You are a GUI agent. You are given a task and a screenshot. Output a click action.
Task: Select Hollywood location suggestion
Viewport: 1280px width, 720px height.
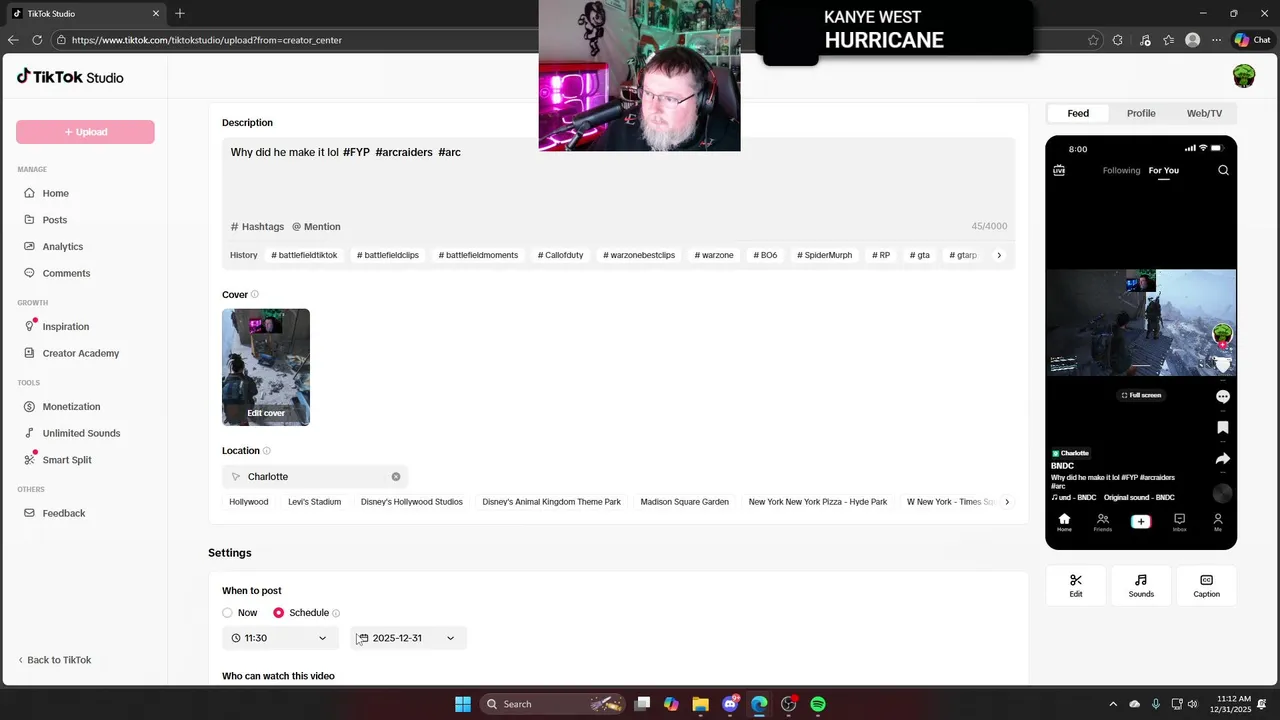pyautogui.click(x=249, y=502)
